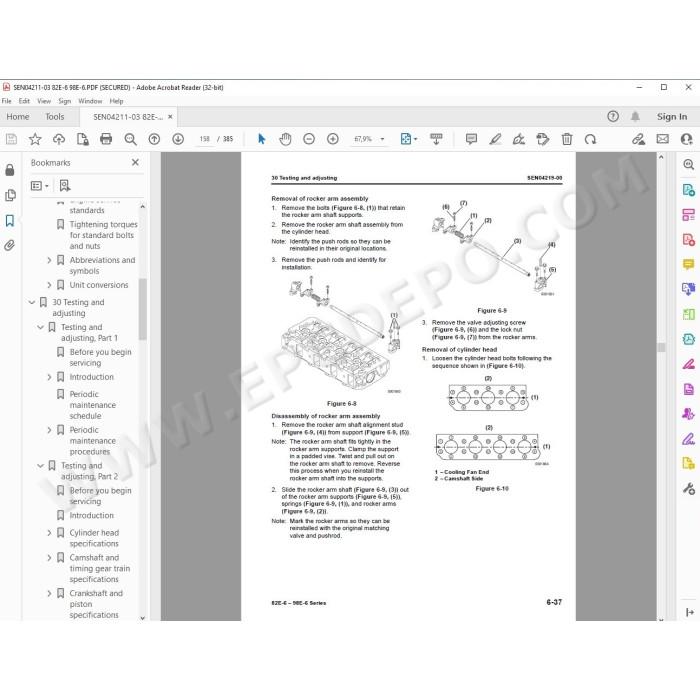Viewport: 700px width, 700px height.
Task: Go to the next page arrow
Action: [x=178, y=139]
